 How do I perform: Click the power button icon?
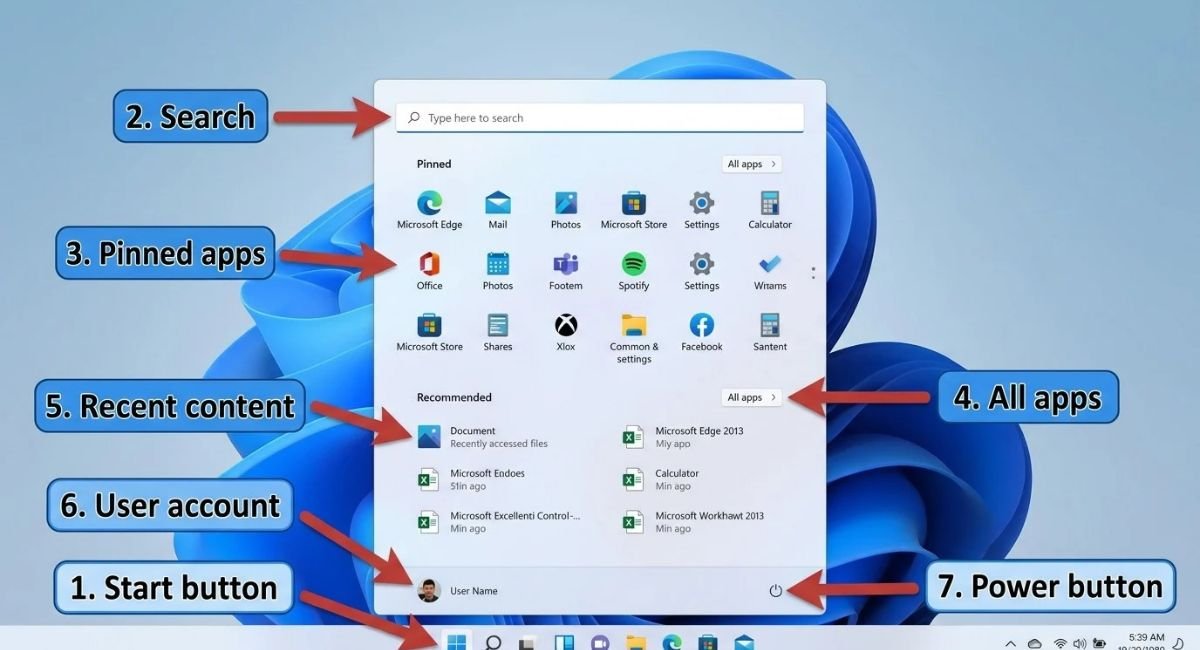pos(775,591)
